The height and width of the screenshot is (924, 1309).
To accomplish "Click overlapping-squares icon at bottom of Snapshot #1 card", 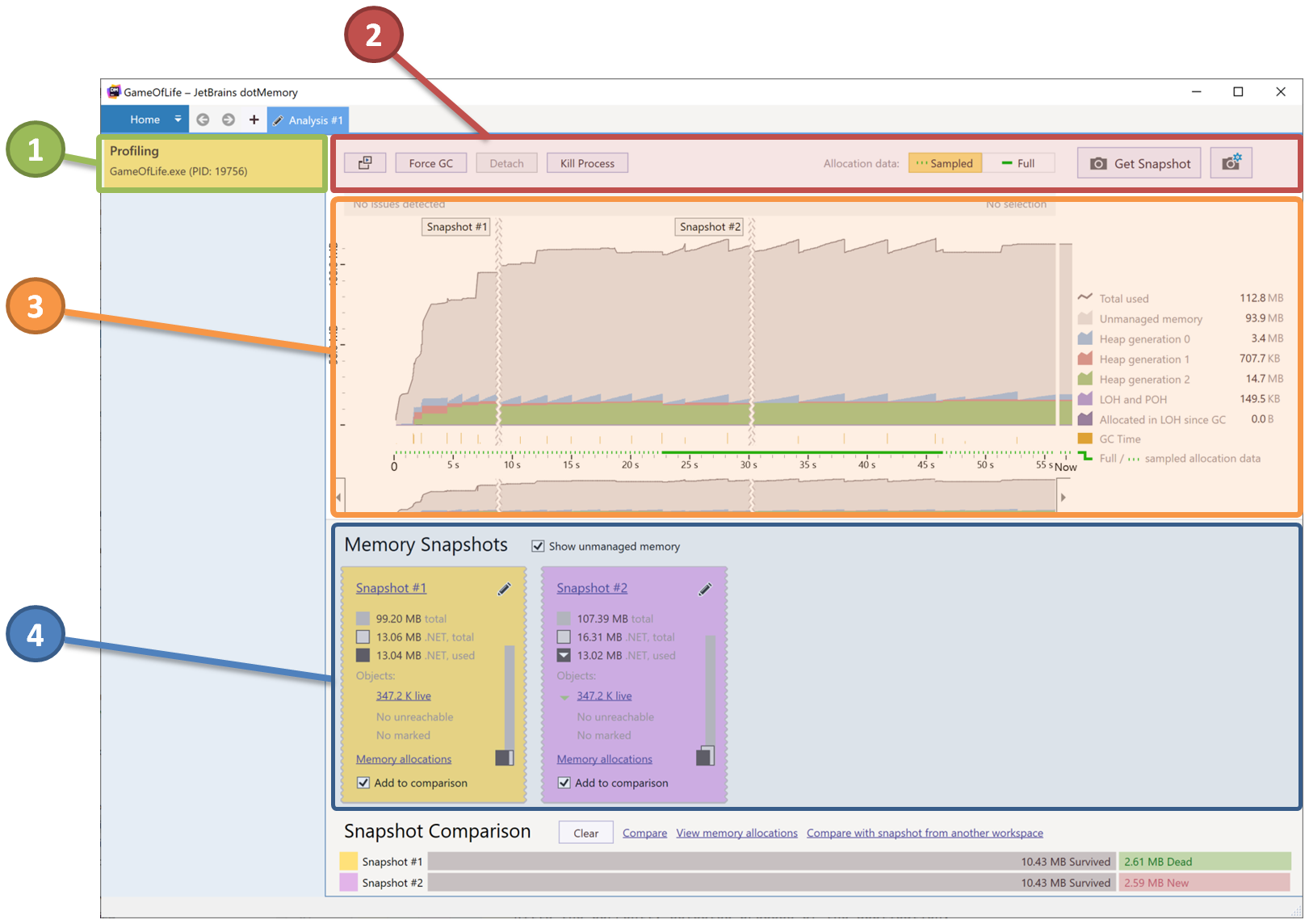I will [x=505, y=757].
